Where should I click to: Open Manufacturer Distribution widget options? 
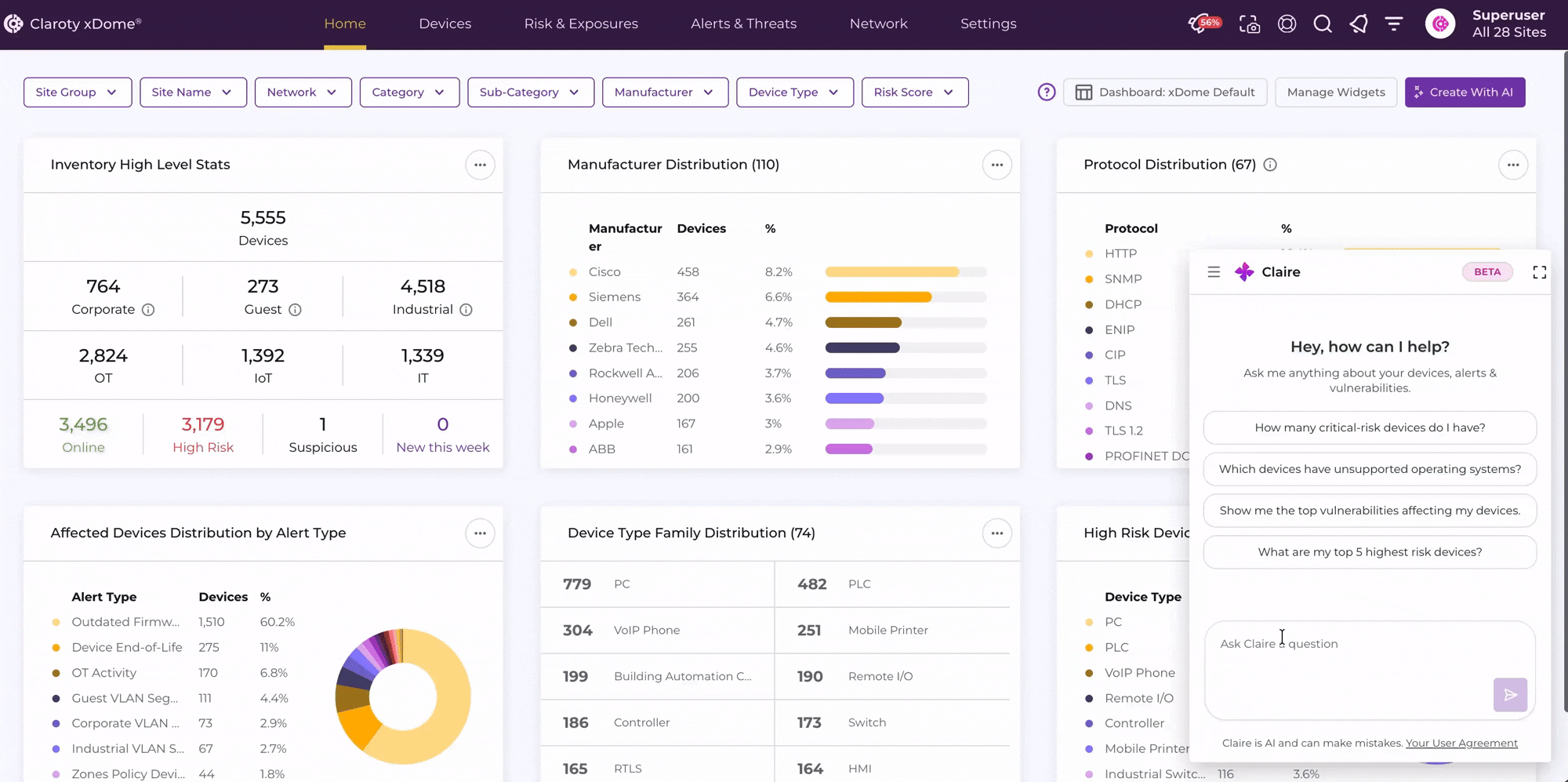[x=996, y=165]
